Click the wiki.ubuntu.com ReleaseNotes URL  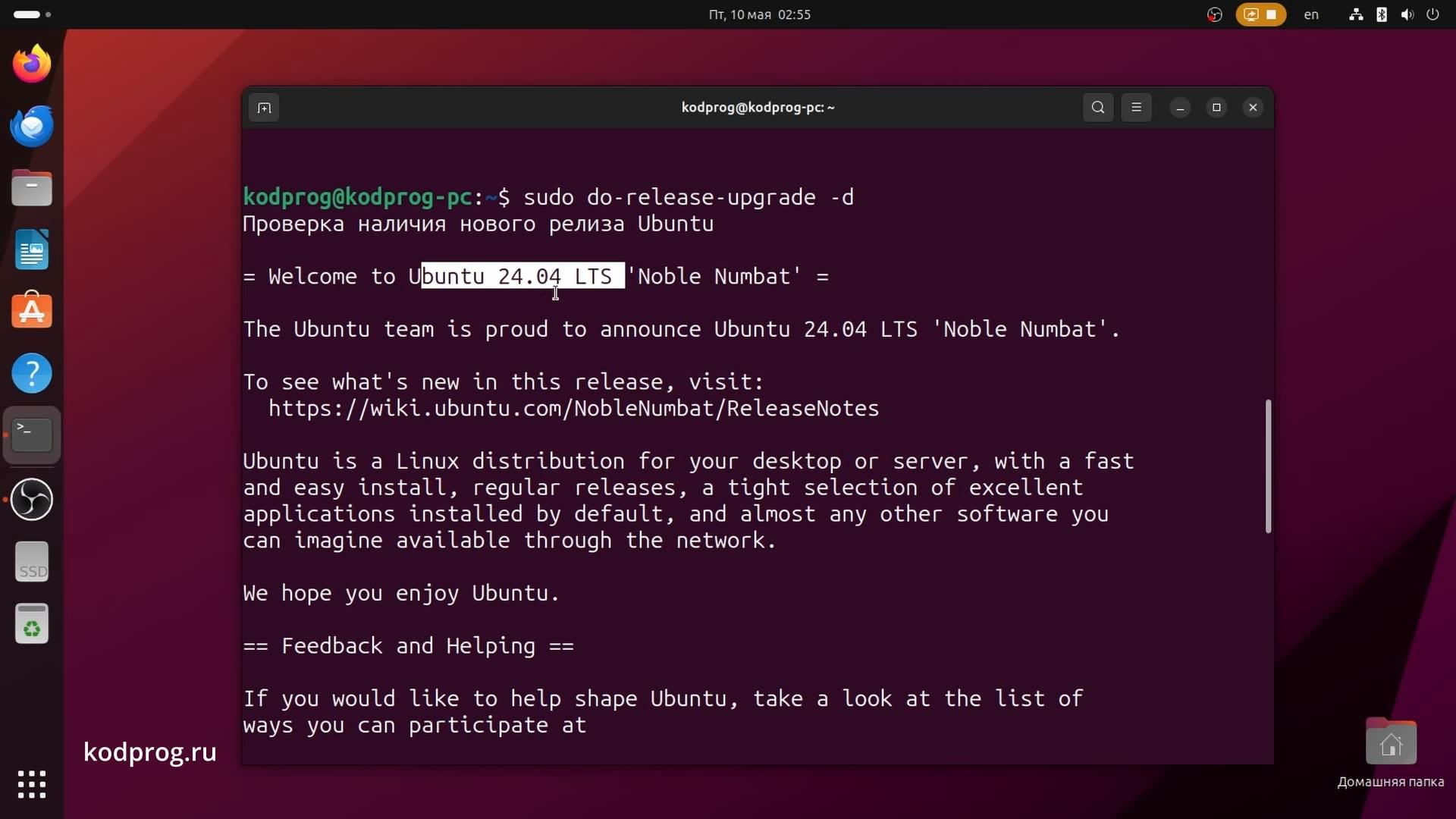(x=574, y=409)
